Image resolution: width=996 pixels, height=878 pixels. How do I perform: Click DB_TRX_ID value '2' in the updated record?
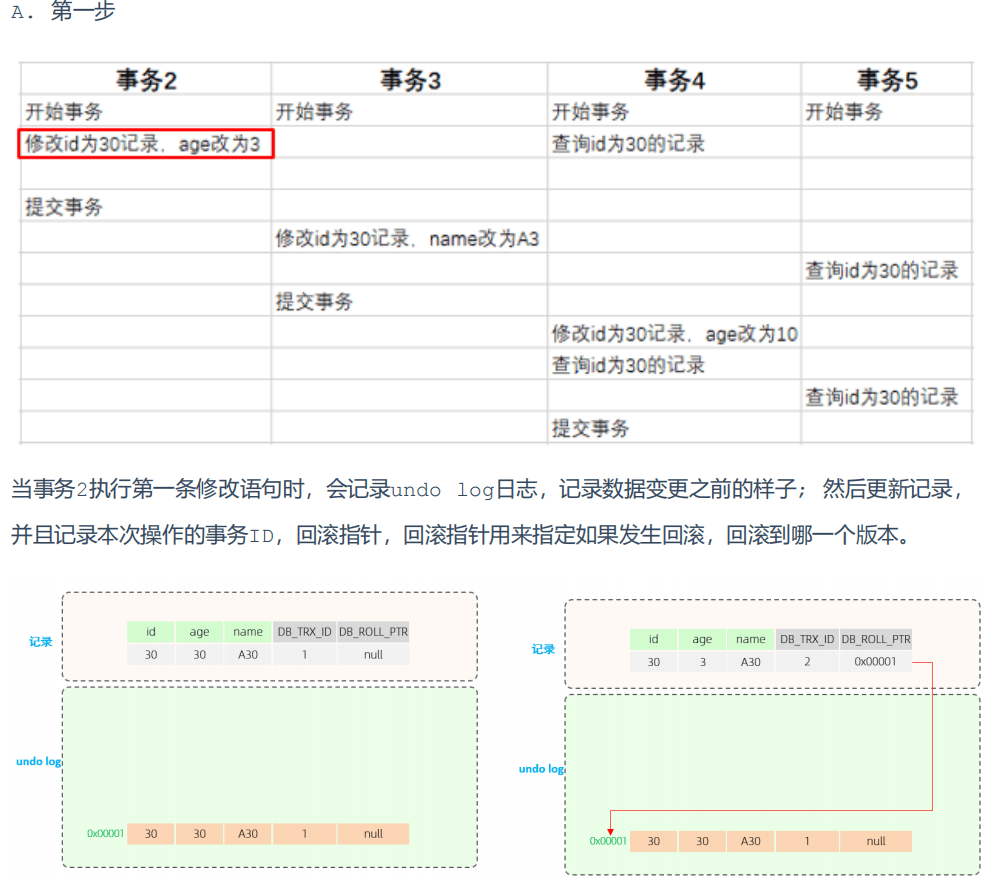click(807, 662)
